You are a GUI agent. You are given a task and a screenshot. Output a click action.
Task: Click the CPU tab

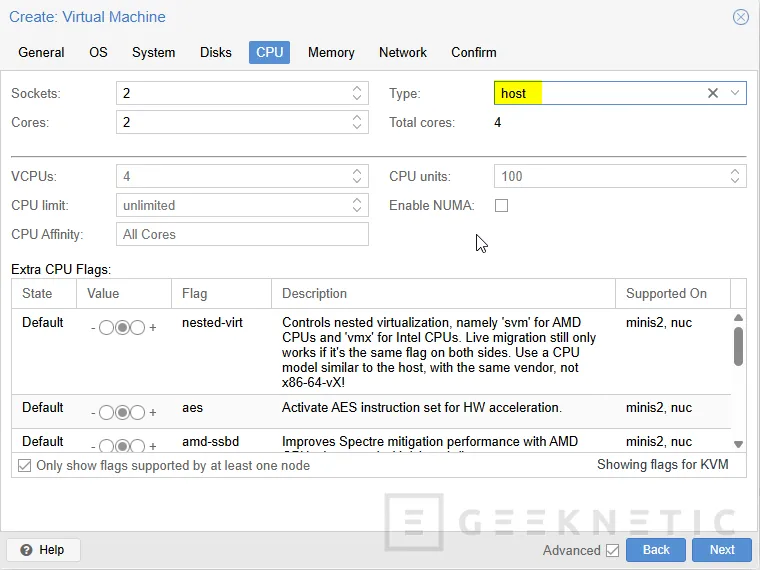[x=269, y=52]
